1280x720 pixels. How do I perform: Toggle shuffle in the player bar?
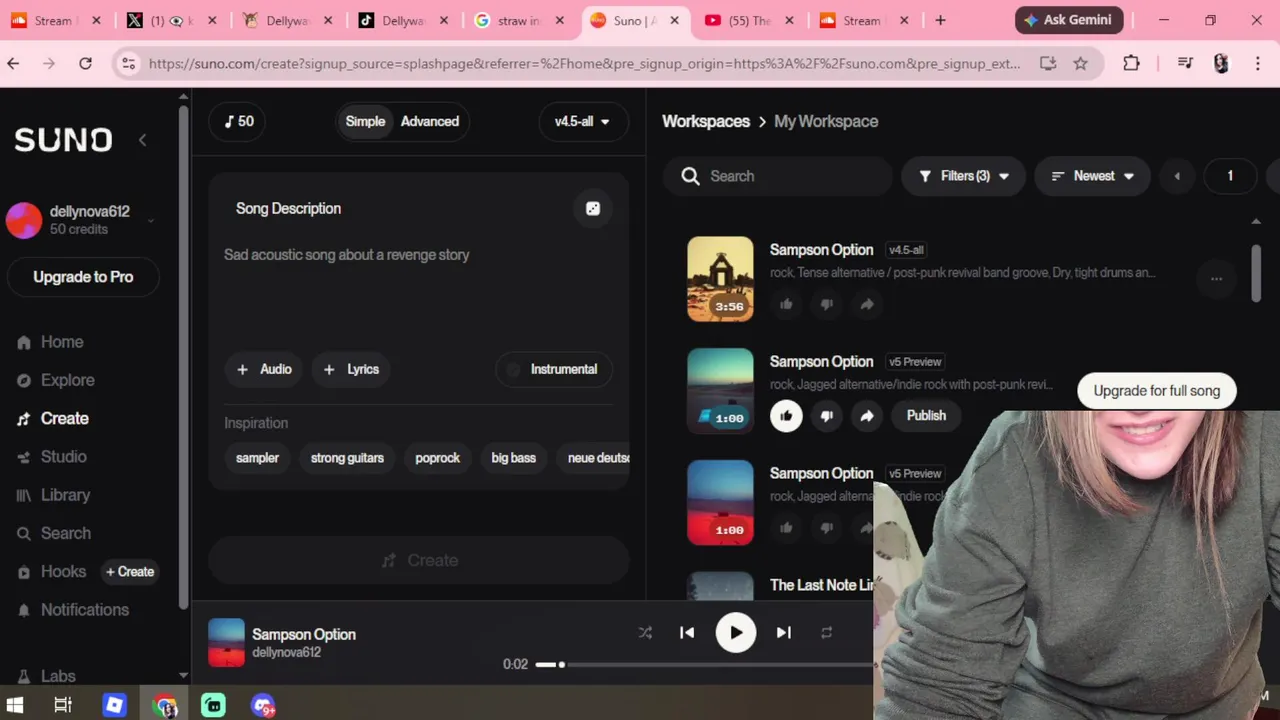pyautogui.click(x=645, y=632)
